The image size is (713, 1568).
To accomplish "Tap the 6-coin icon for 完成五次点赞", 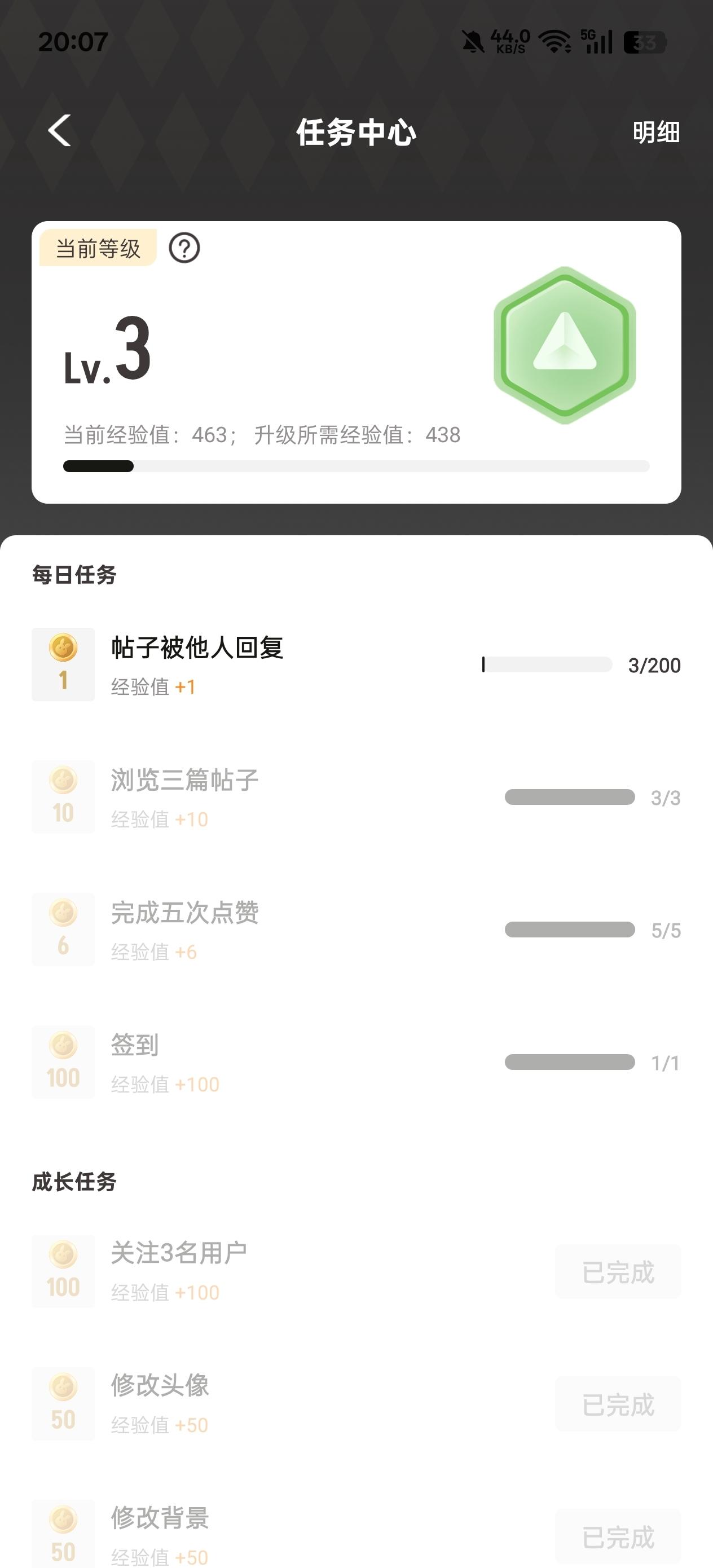I will point(63,930).
